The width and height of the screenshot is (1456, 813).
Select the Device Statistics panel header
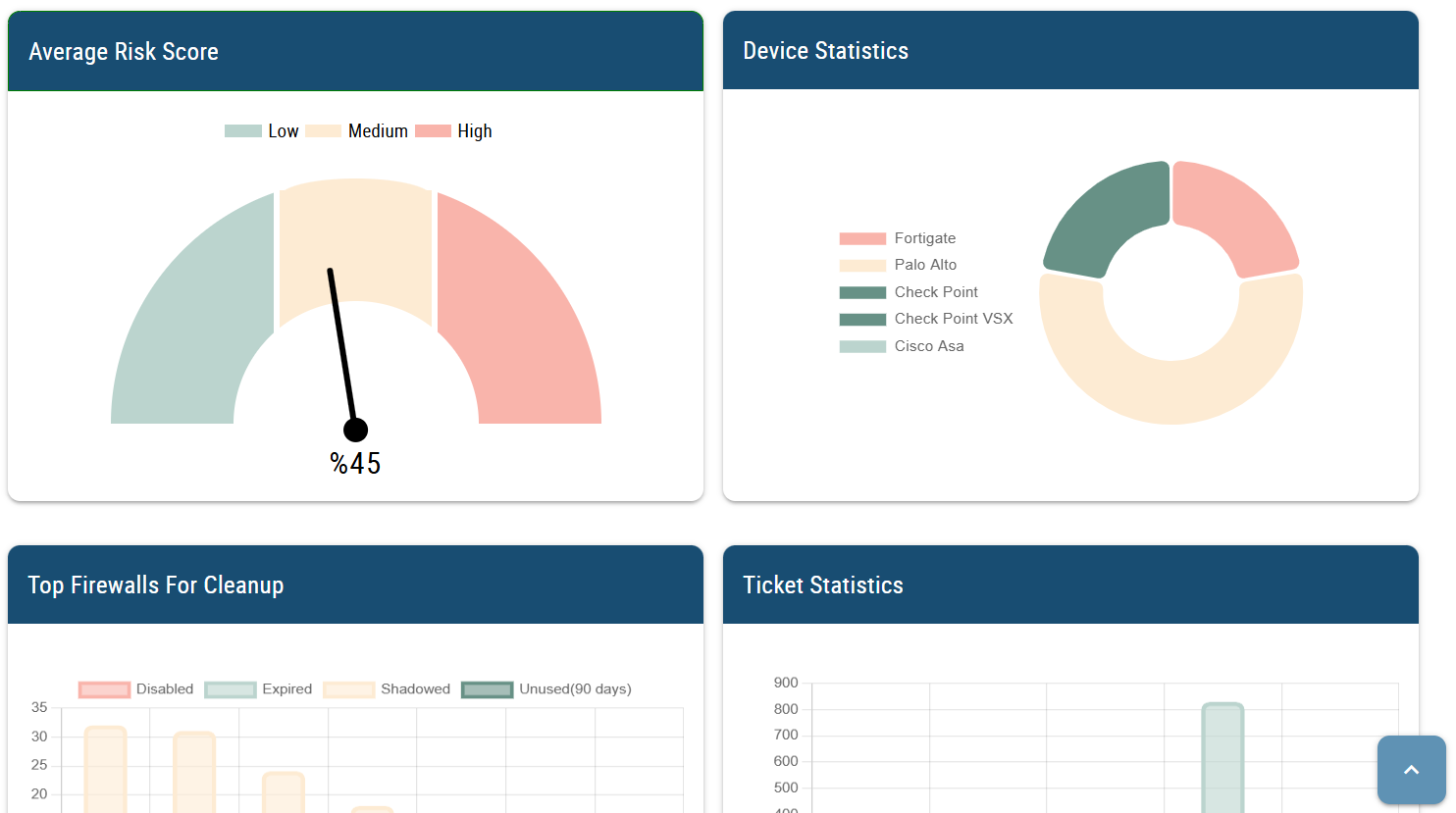click(825, 50)
